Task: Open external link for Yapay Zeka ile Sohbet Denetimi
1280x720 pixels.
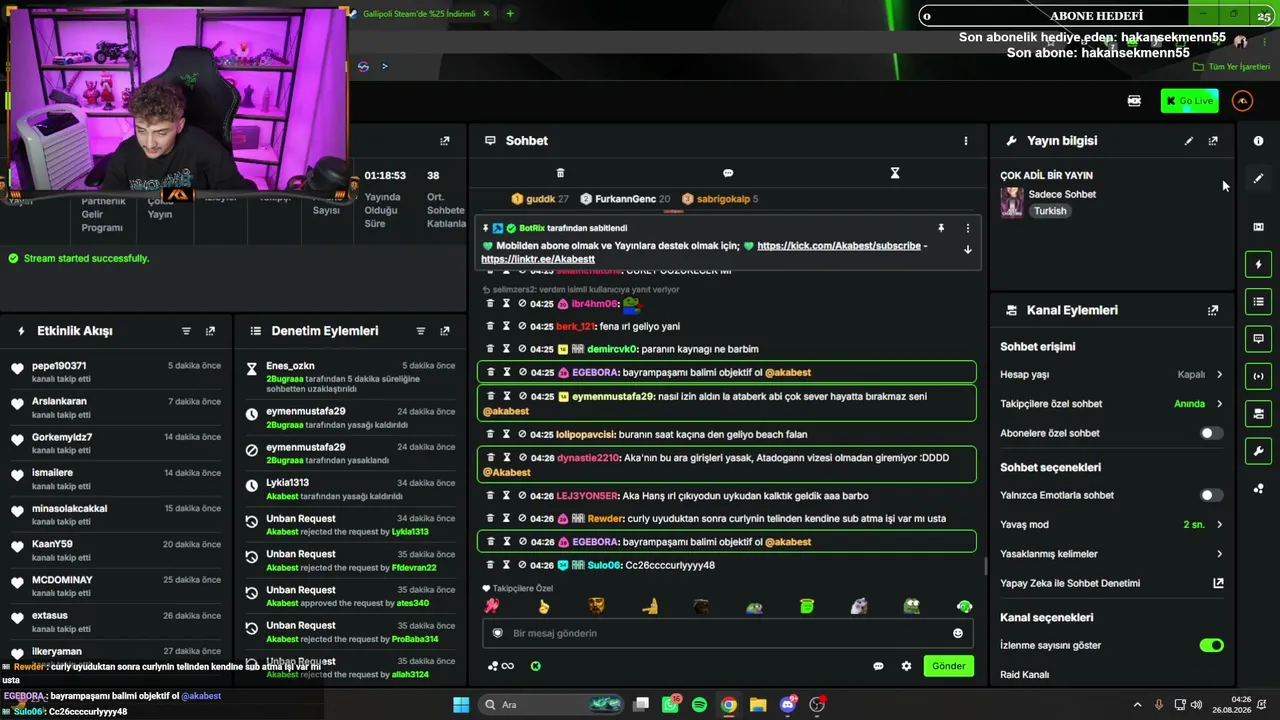Action: point(1218,583)
